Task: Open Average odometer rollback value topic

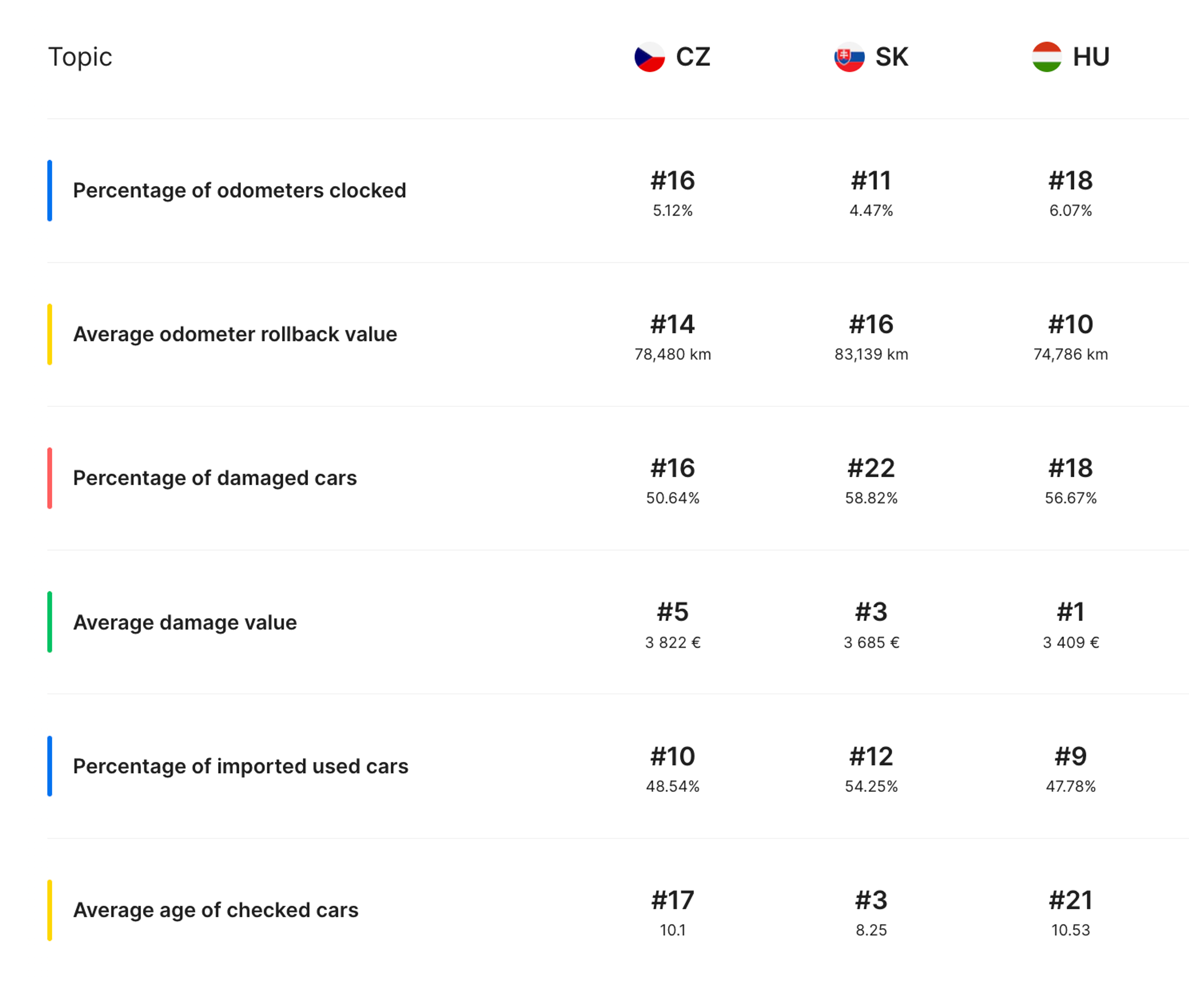Action: 235,334
